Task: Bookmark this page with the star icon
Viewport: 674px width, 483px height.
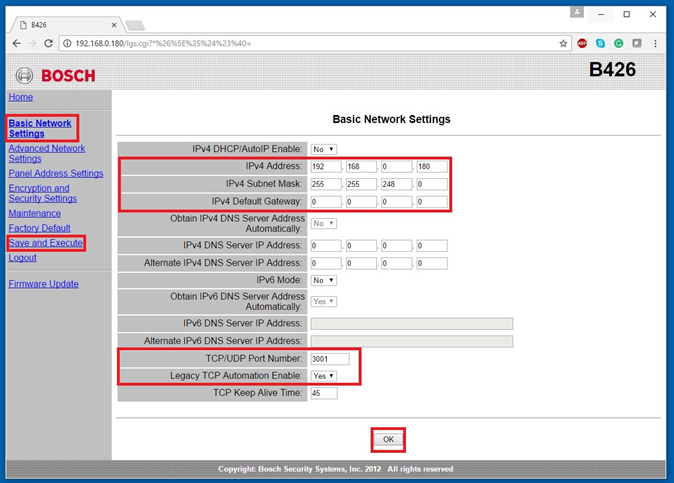Action: 563,43
